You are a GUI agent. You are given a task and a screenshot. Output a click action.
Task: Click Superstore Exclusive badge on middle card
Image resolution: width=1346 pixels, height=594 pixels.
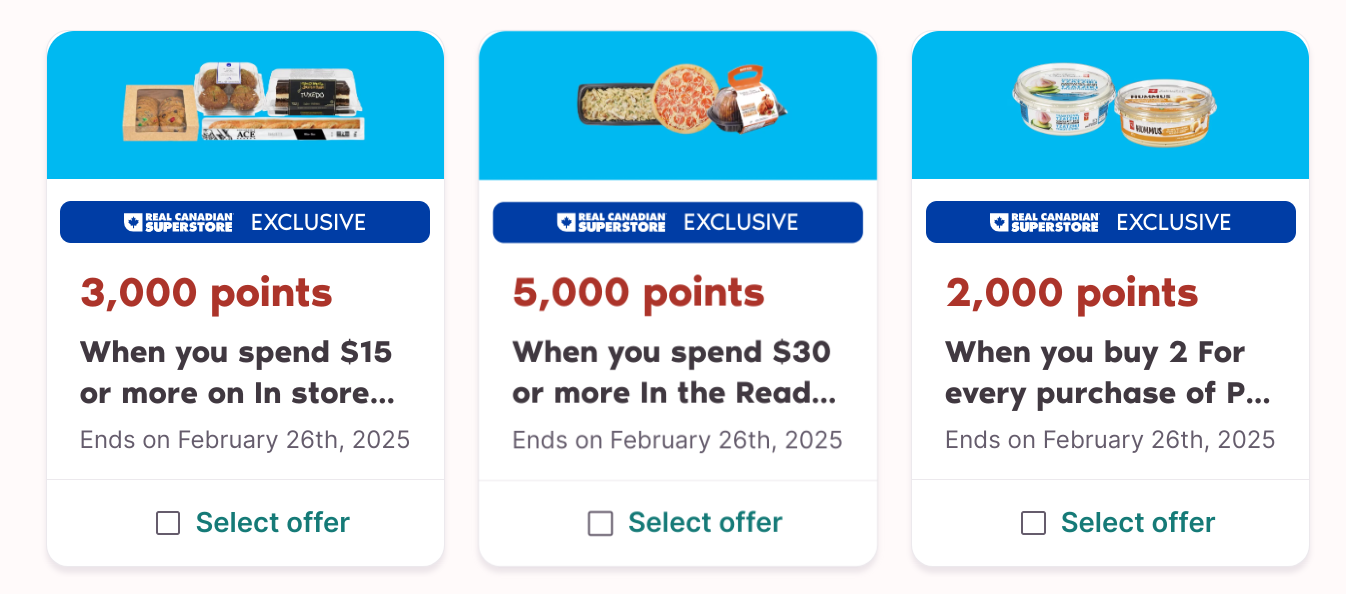tap(678, 222)
